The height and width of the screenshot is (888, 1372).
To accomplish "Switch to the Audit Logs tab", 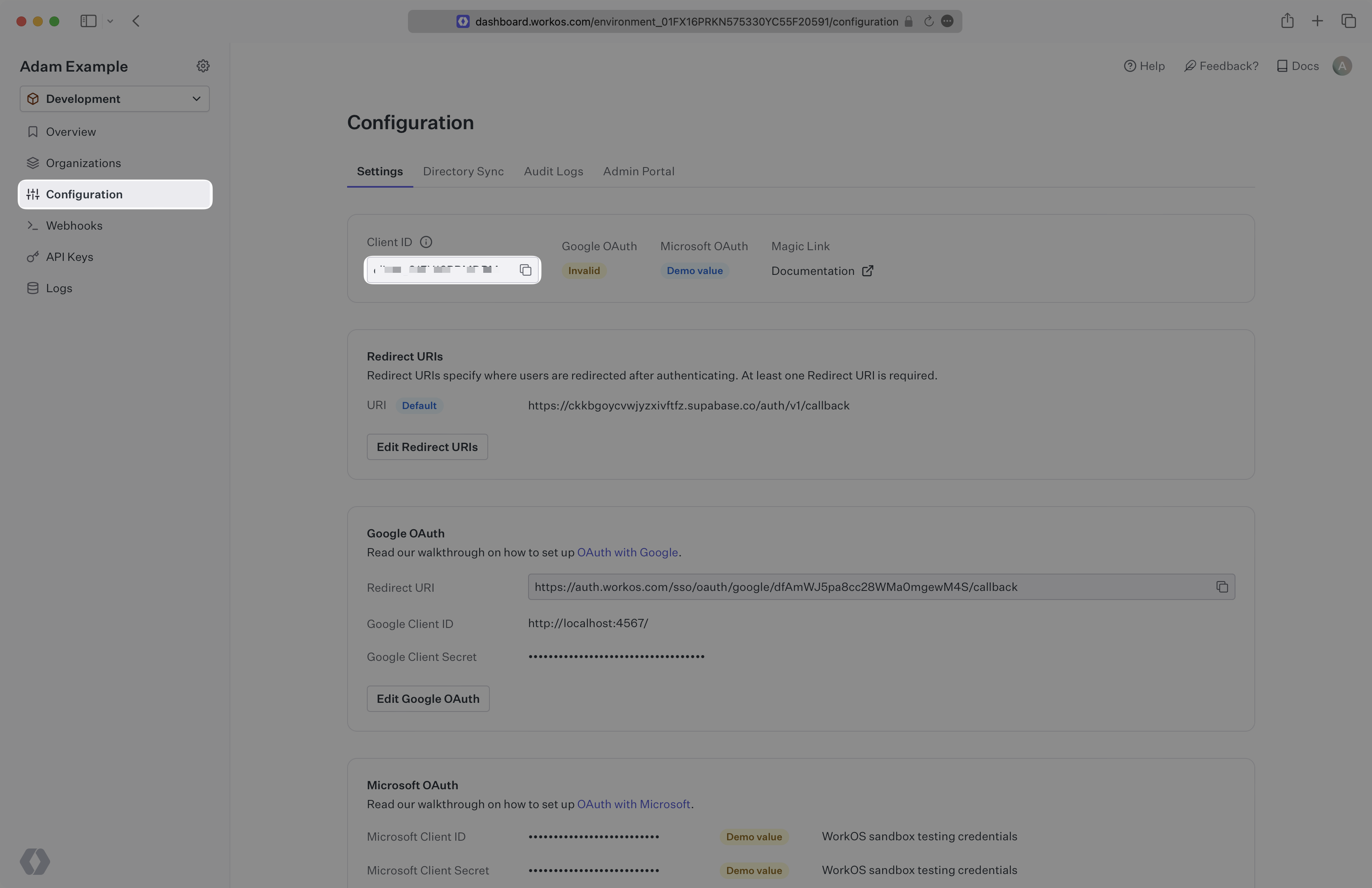I will (553, 171).
